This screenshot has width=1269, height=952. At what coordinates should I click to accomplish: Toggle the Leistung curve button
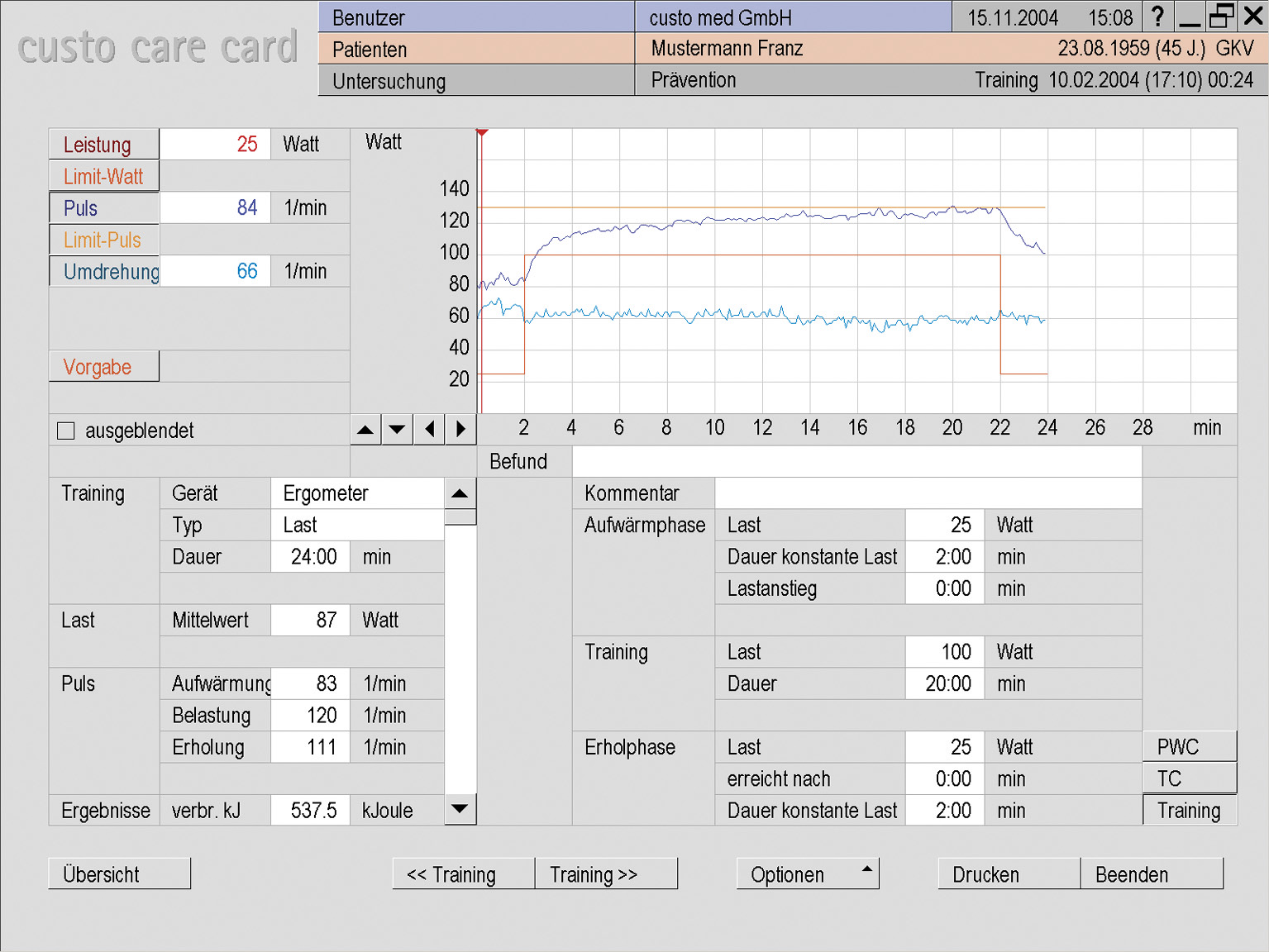104,145
